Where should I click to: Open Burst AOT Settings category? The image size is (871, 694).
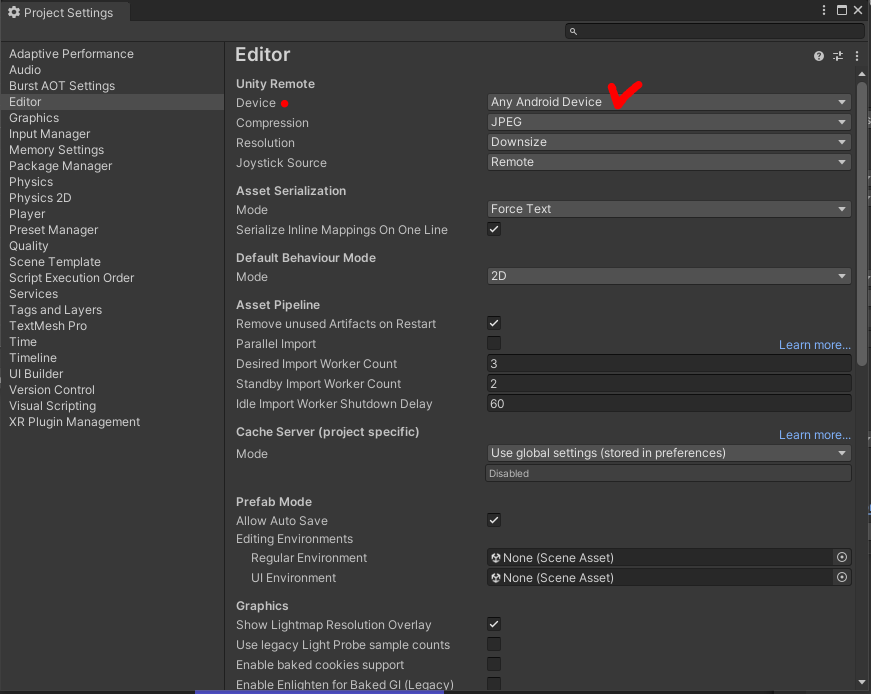[x=62, y=86]
